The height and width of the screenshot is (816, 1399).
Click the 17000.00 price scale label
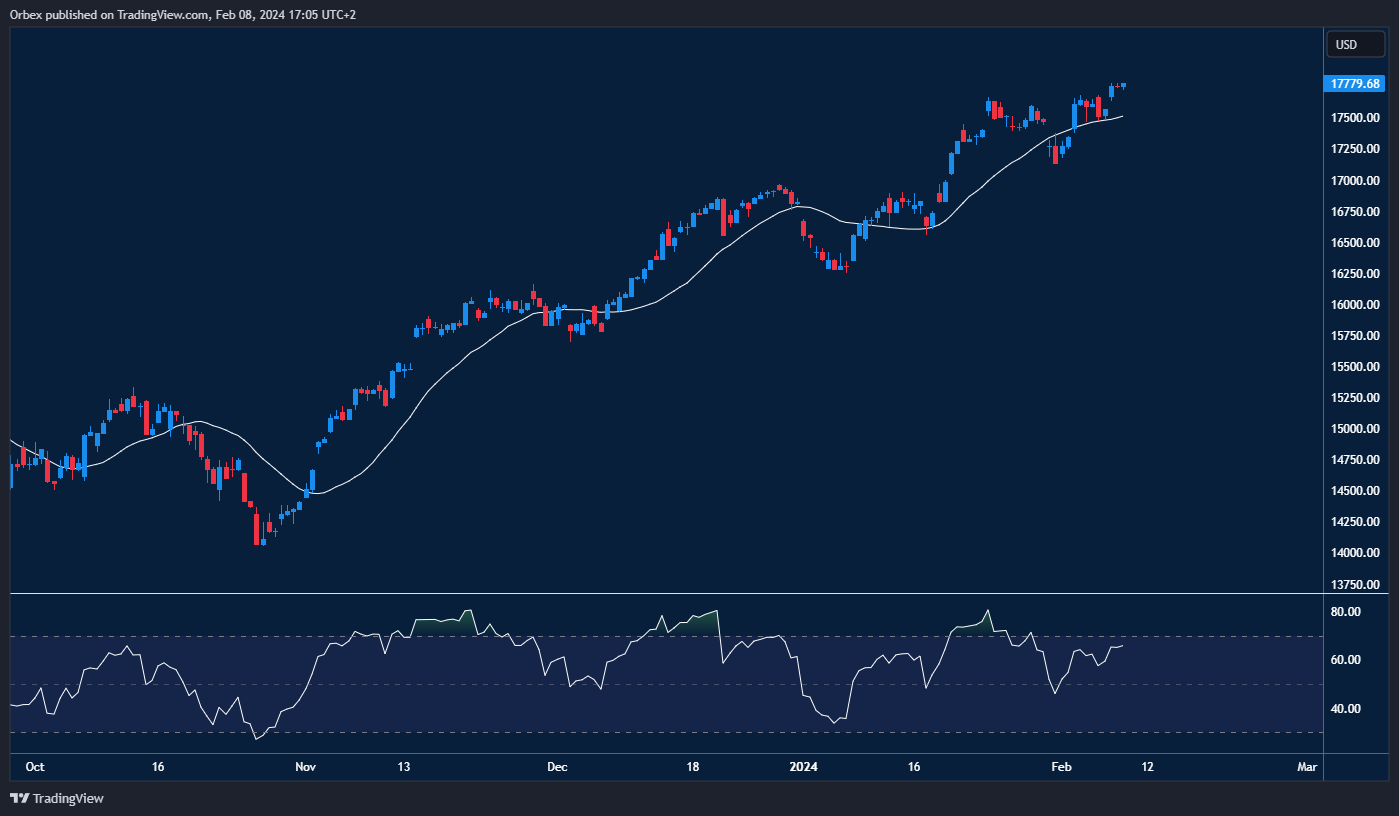coord(1355,181)
